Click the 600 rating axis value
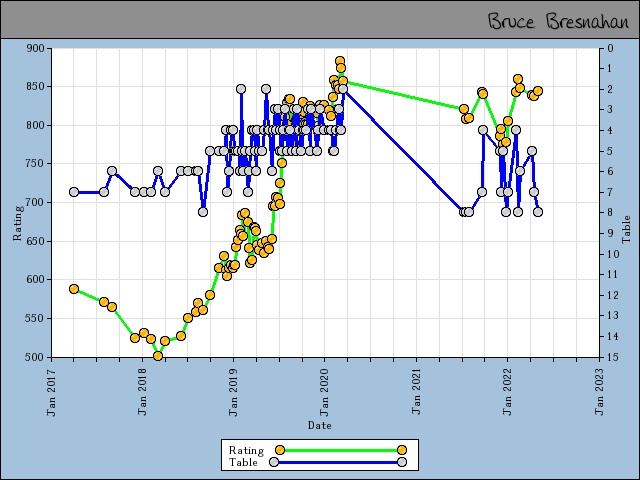The width and height of the screenshot is (640, 480). pyautogui.click(x=35, y=280)
